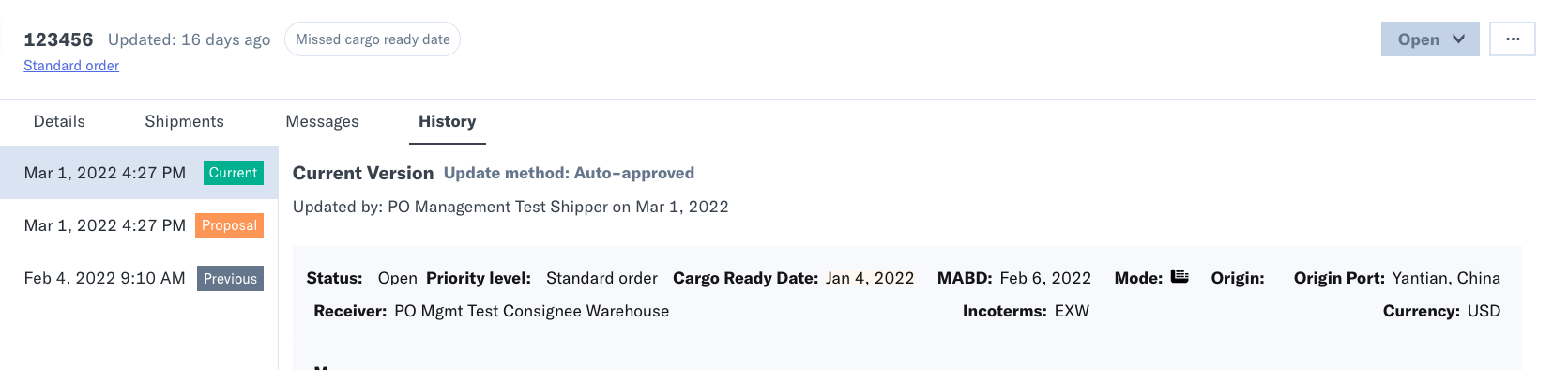This screenshot has width=1568, height=370.
Task: Expand the Open status dropdown
Action: (x=1430, y=39)
